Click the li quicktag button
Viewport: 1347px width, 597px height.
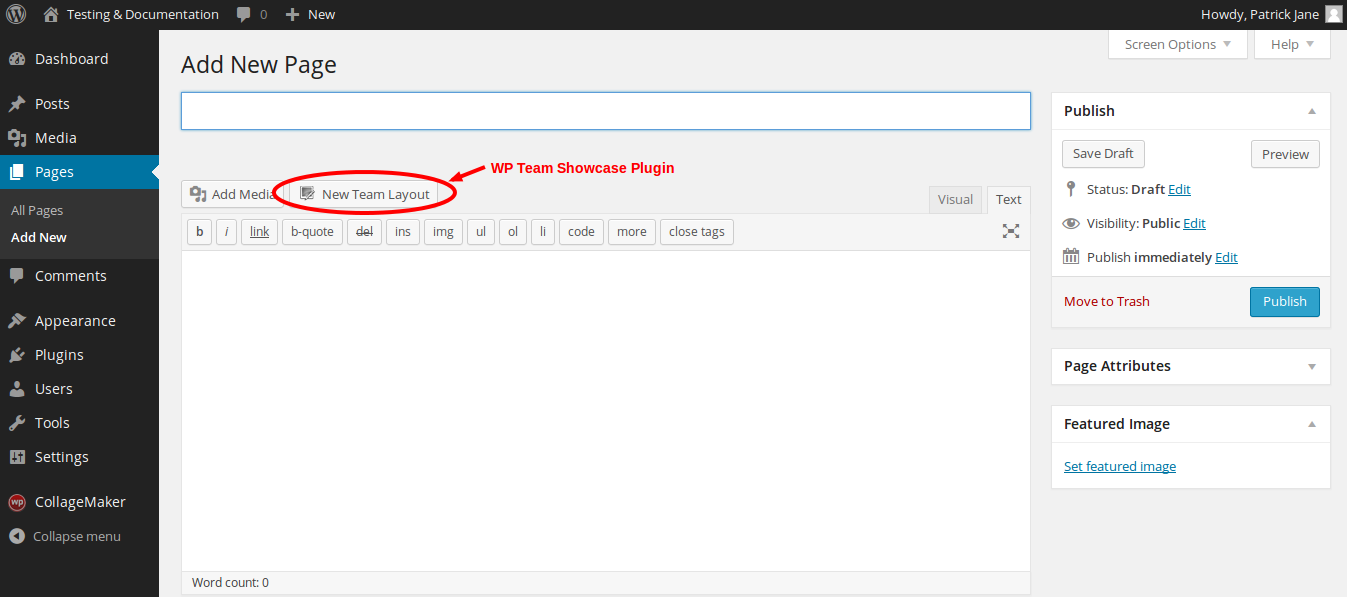tap(543, 232)
